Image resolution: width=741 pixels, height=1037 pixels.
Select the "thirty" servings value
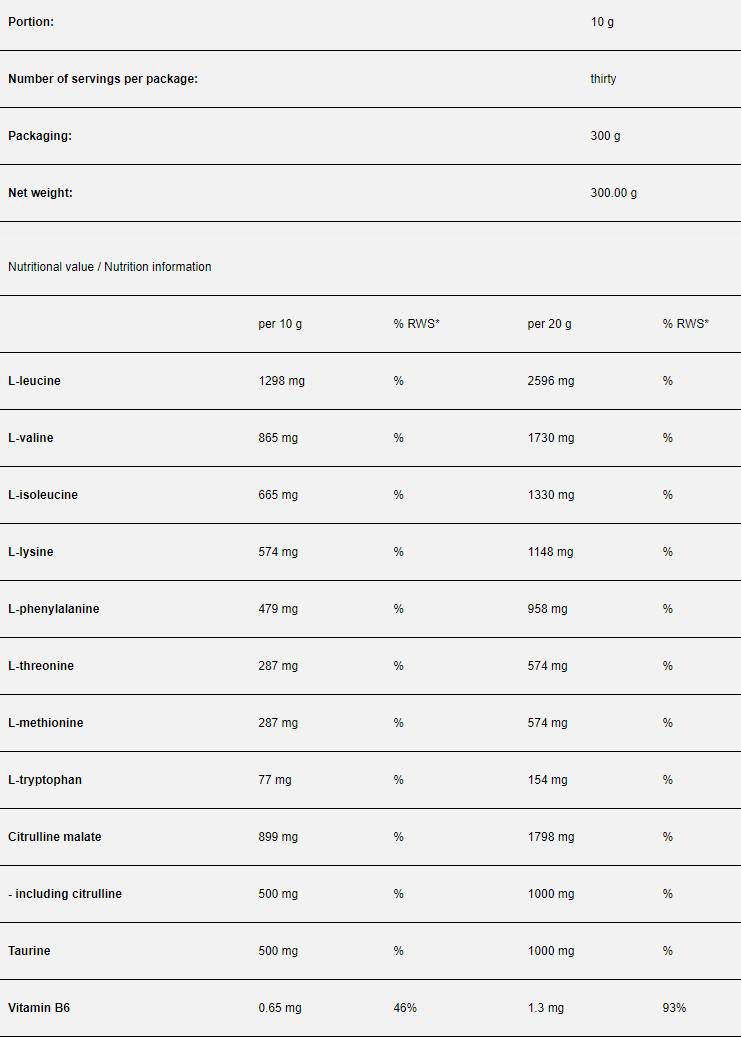click(603, 79)
